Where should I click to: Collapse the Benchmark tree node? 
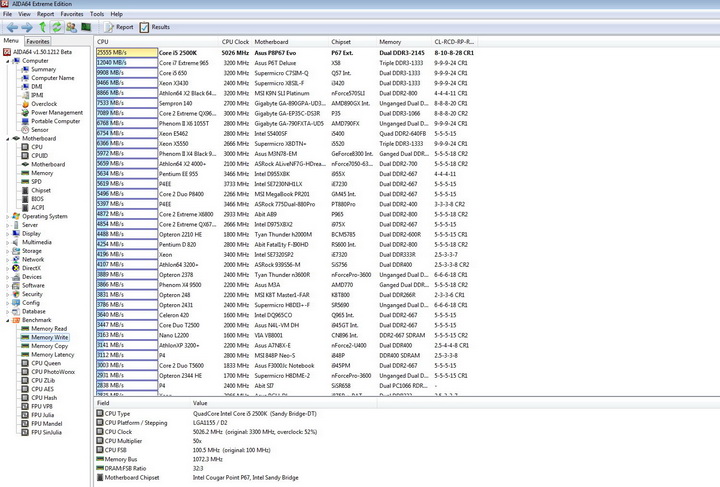[7, 320]
